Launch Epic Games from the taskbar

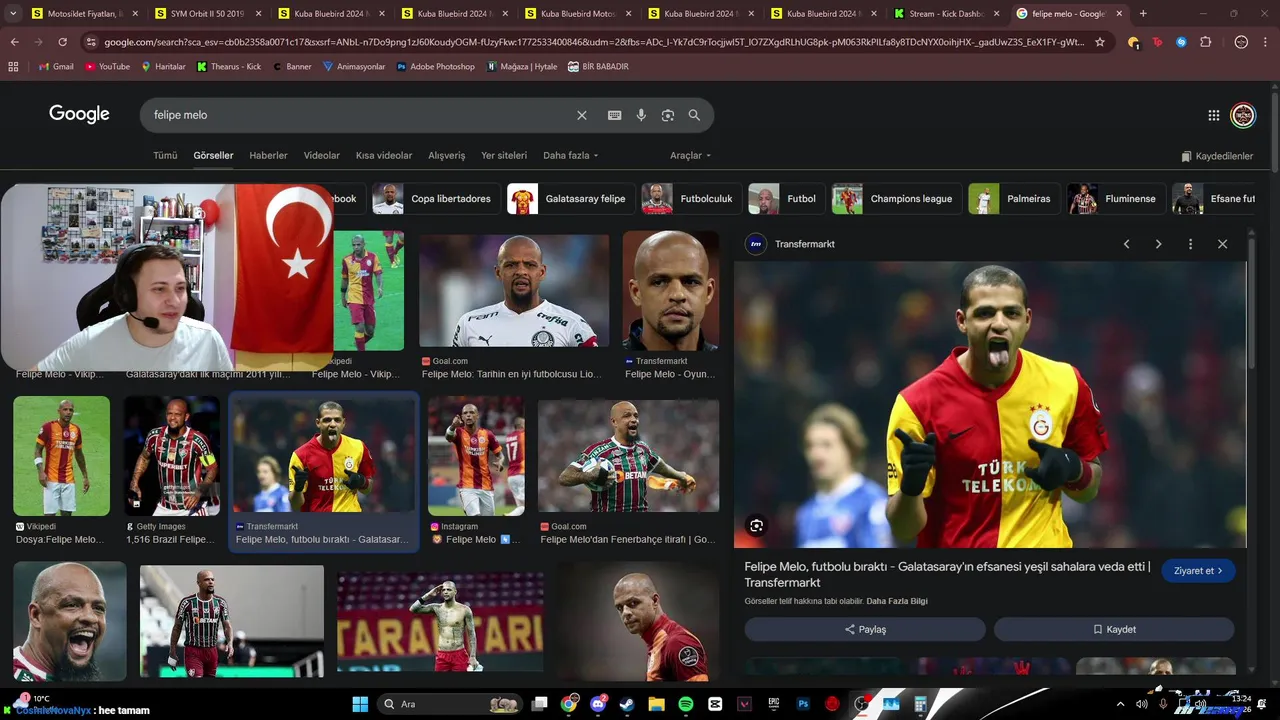coord(773,704)
